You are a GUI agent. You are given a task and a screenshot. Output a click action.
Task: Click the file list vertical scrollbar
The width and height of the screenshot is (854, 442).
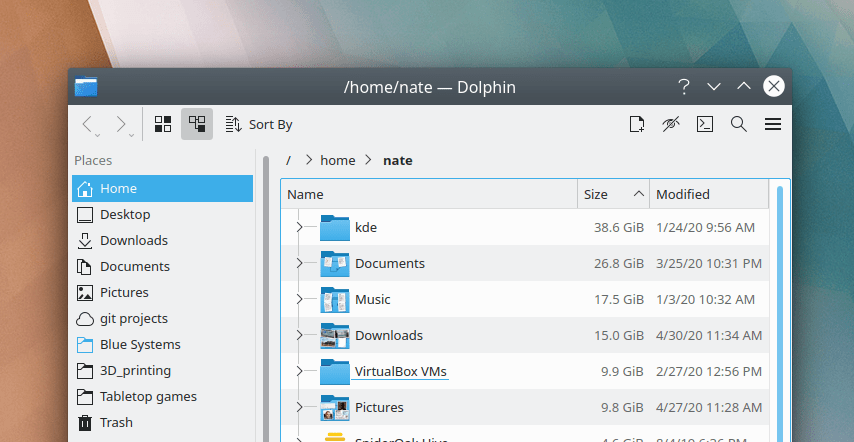coord(781,300)
